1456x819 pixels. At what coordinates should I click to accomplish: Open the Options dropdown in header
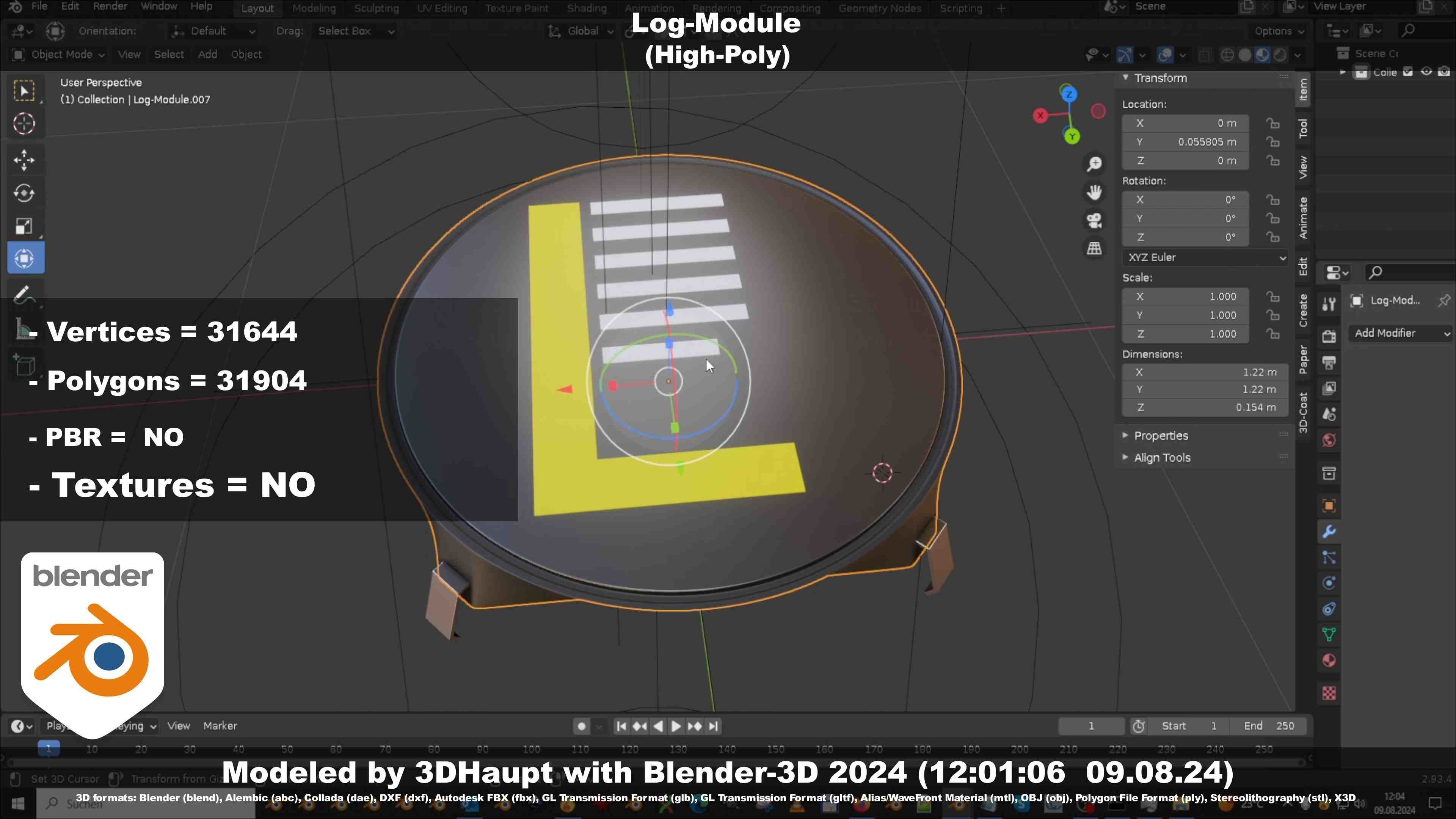click(1279, 31)
